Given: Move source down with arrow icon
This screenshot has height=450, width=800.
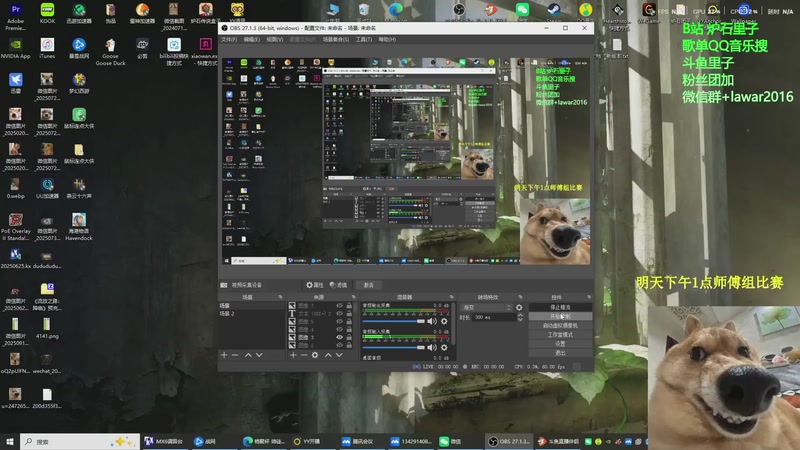Looking at the screenshot, I should pos(339,355).
